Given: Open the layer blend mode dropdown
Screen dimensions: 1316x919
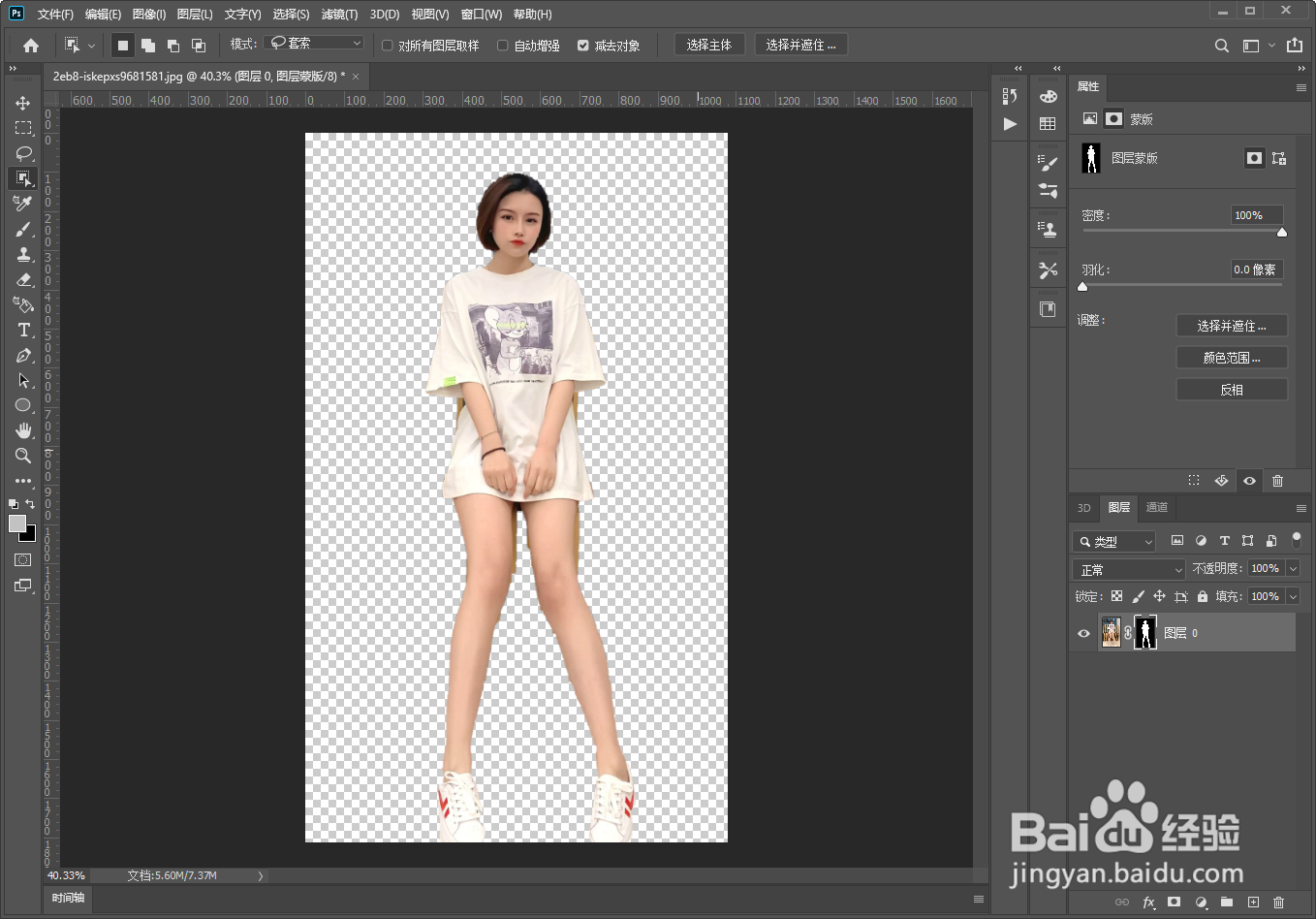Looking at the screenshot, I should pos(1129,569).
